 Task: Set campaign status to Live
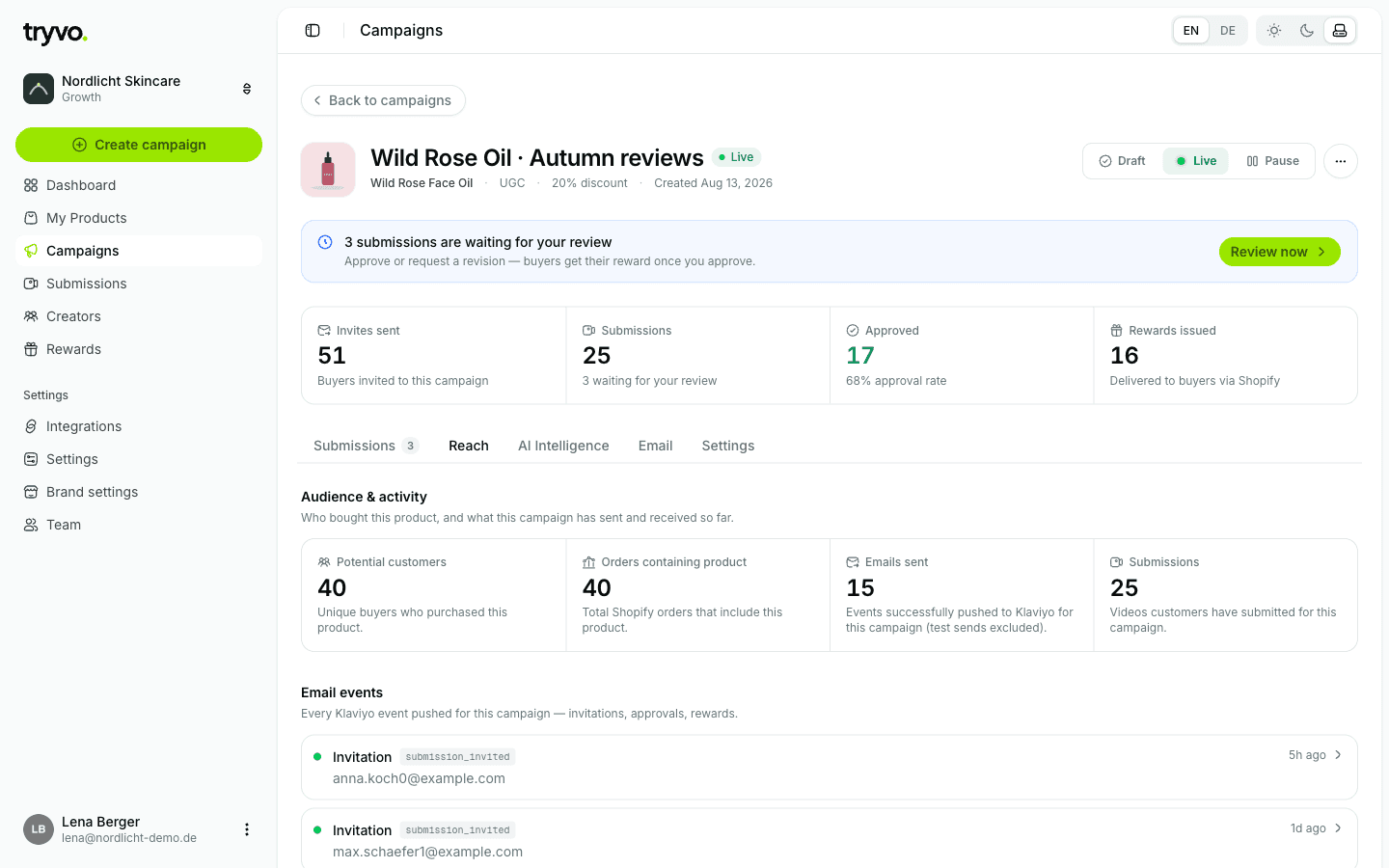tap(1196, 161)
